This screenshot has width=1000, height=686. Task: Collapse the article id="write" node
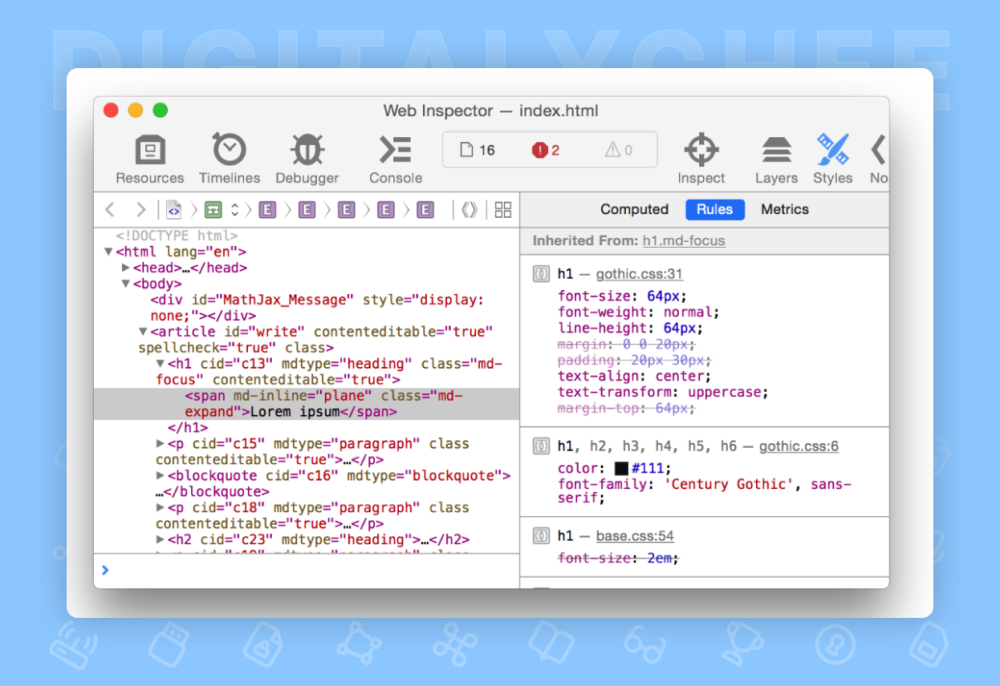click(143, 332)
